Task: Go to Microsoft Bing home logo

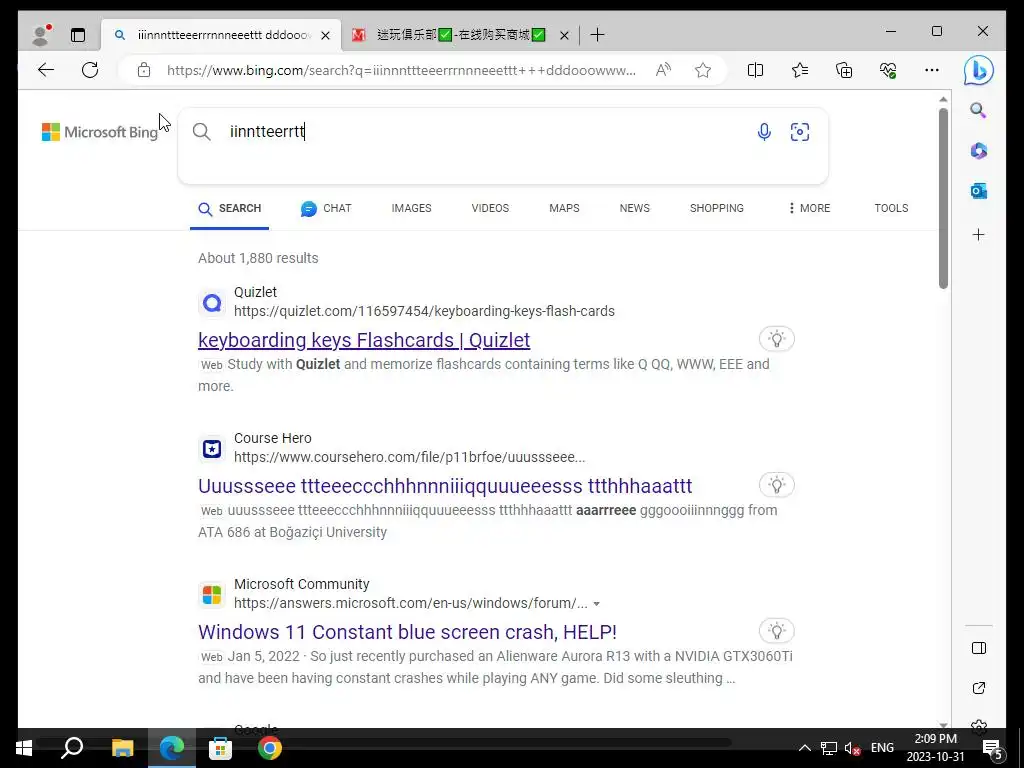Action: click(x=100, y=132)
